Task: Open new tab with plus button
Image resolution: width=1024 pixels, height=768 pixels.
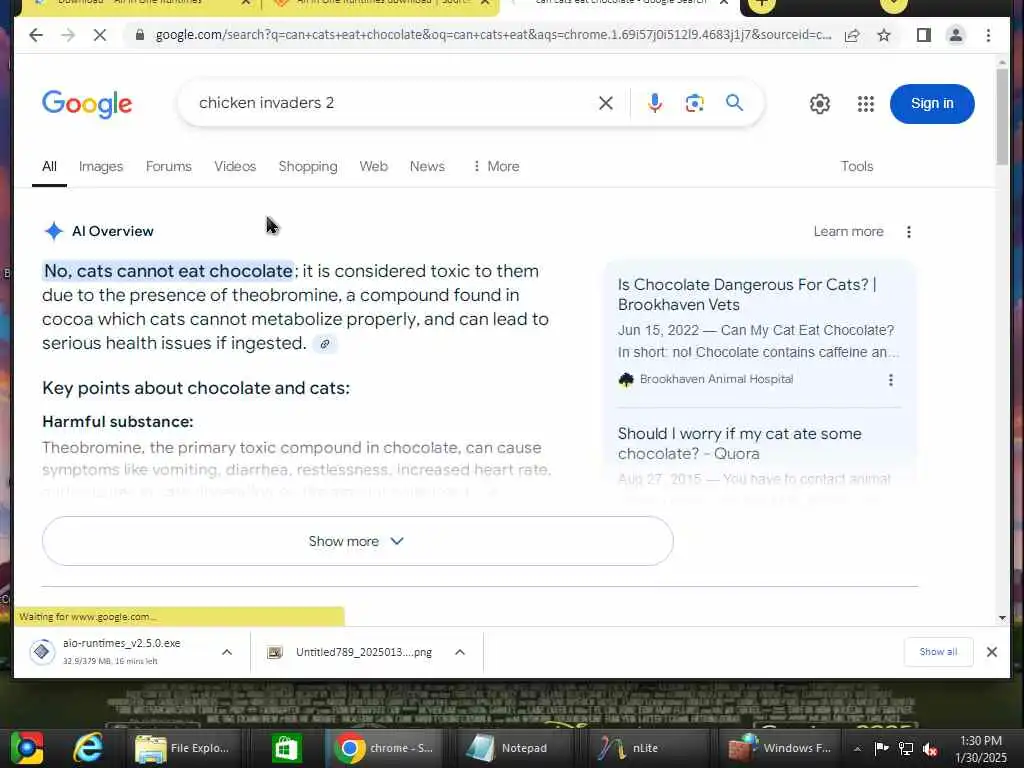Action: click(x=761, y=4)
